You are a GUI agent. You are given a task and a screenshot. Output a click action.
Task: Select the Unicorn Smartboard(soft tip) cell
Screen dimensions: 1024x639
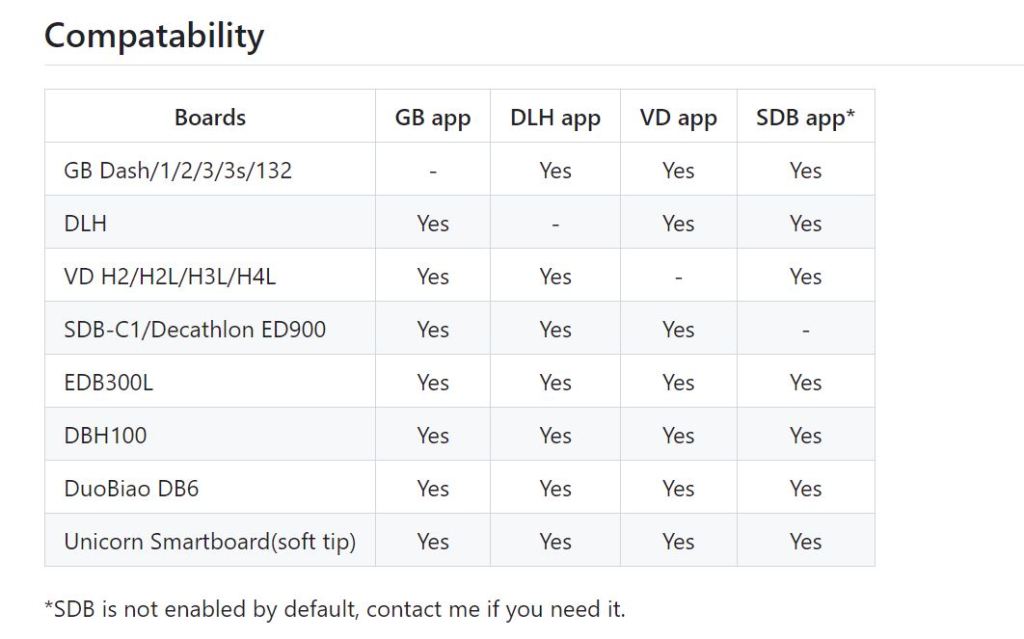210,541
